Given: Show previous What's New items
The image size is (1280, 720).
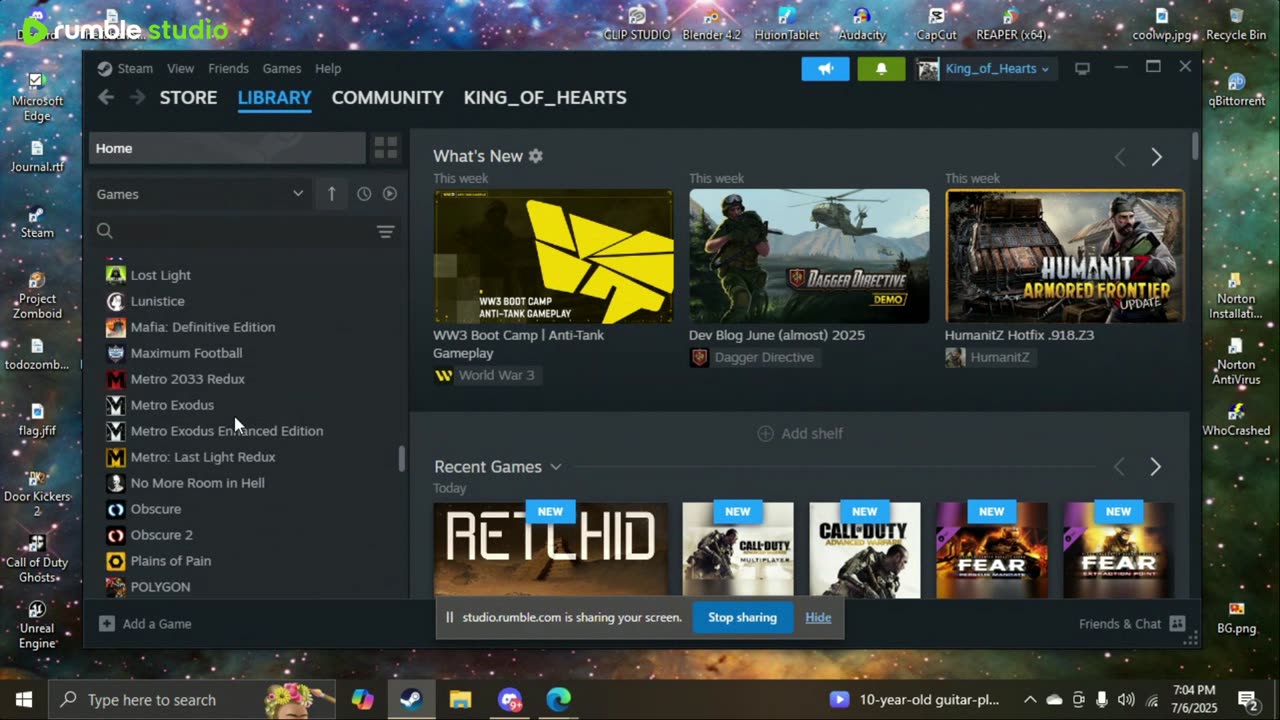Looking at the screenshot, I should coord(1120,157).
